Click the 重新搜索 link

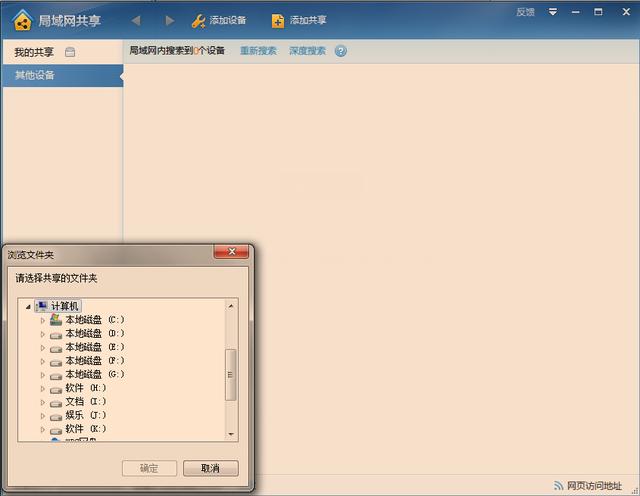[x=258, y=51]
